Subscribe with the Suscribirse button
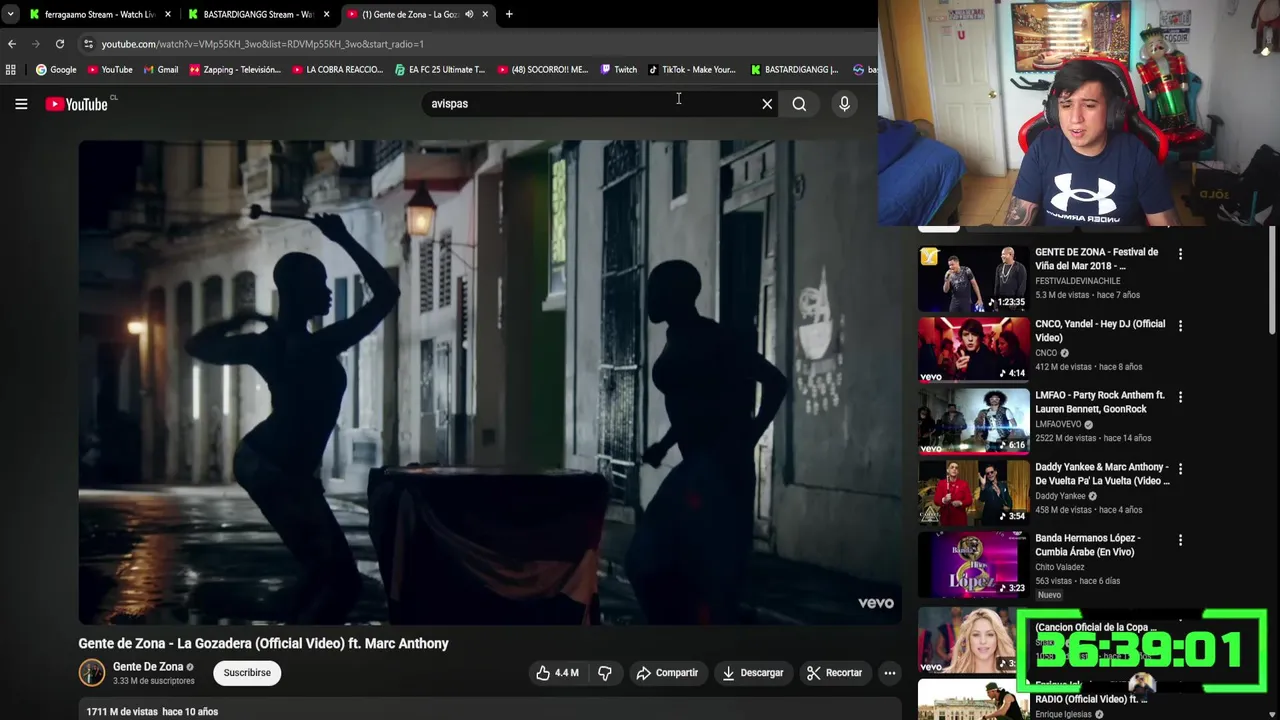The height and width of the screenshot is (720, 1280). tap(247, 673)
